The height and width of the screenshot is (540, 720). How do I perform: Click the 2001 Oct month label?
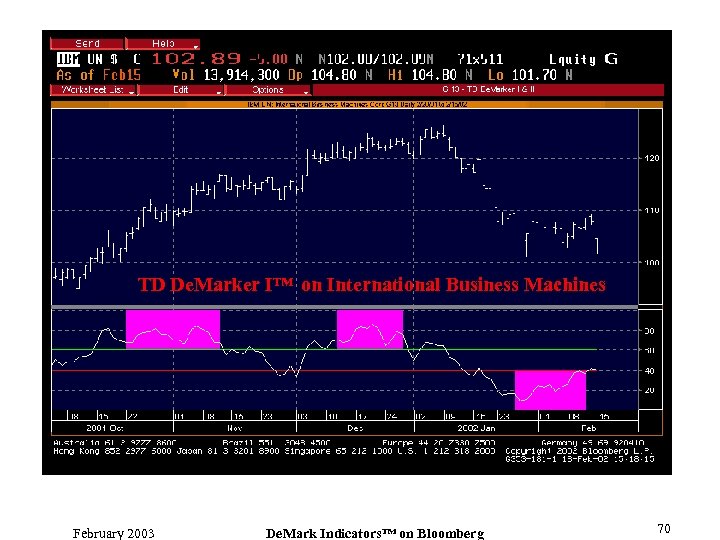pos(105,428)
